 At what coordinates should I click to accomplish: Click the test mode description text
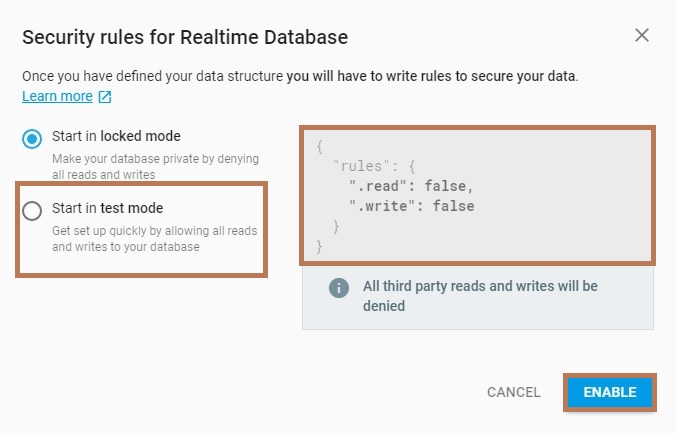(x=155, y=239)
